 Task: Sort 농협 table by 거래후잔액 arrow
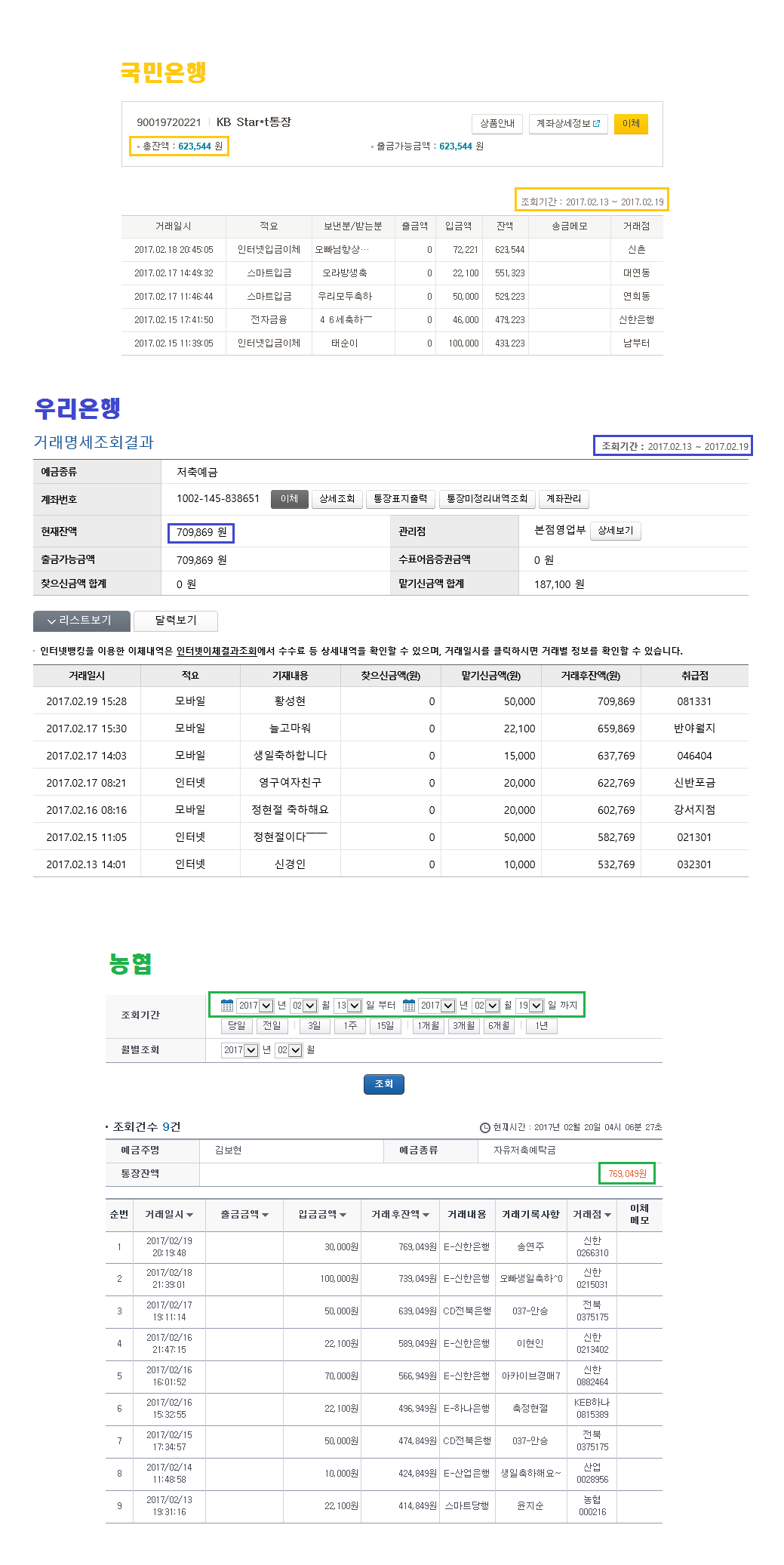point(426,1215)
